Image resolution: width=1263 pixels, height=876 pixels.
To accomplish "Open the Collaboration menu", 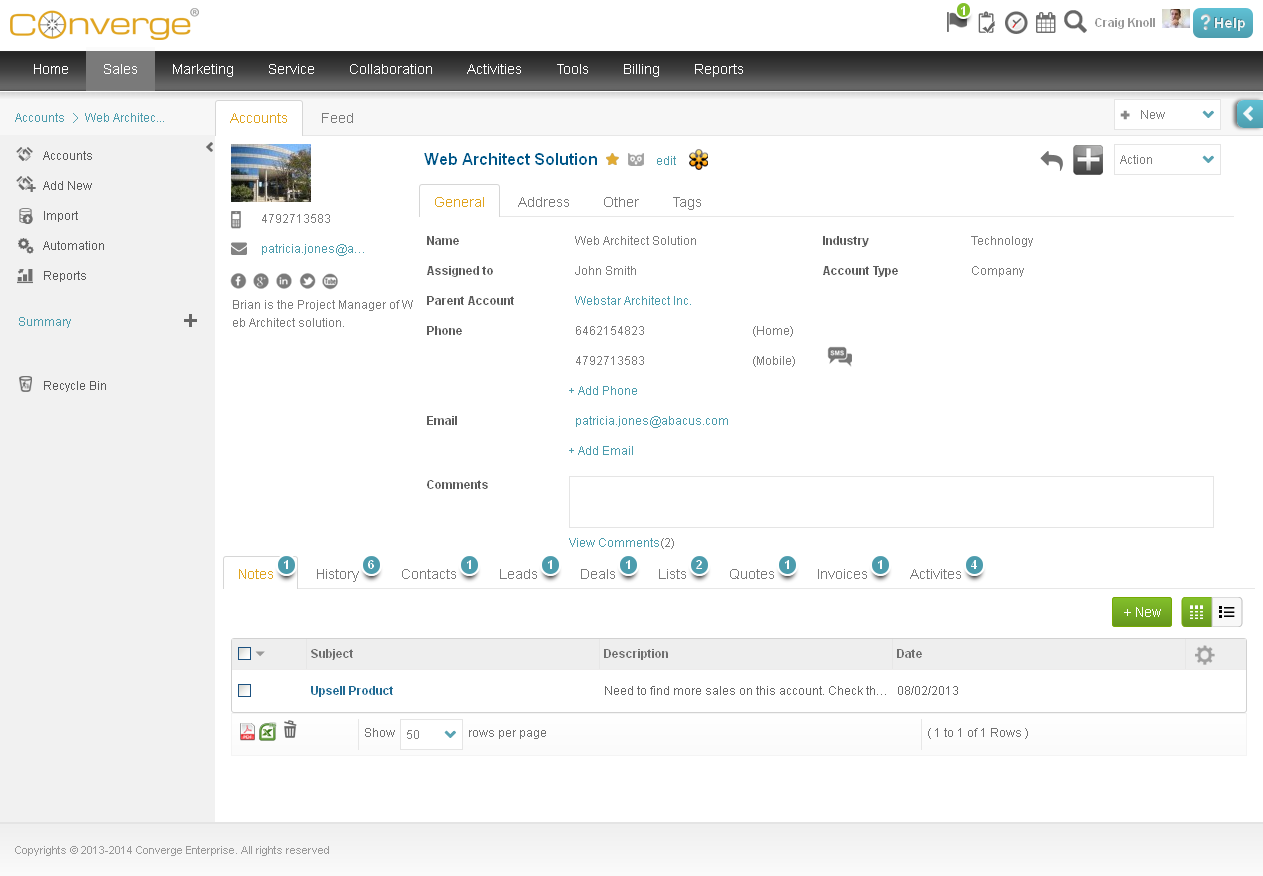I will click(x=391, y=70).
